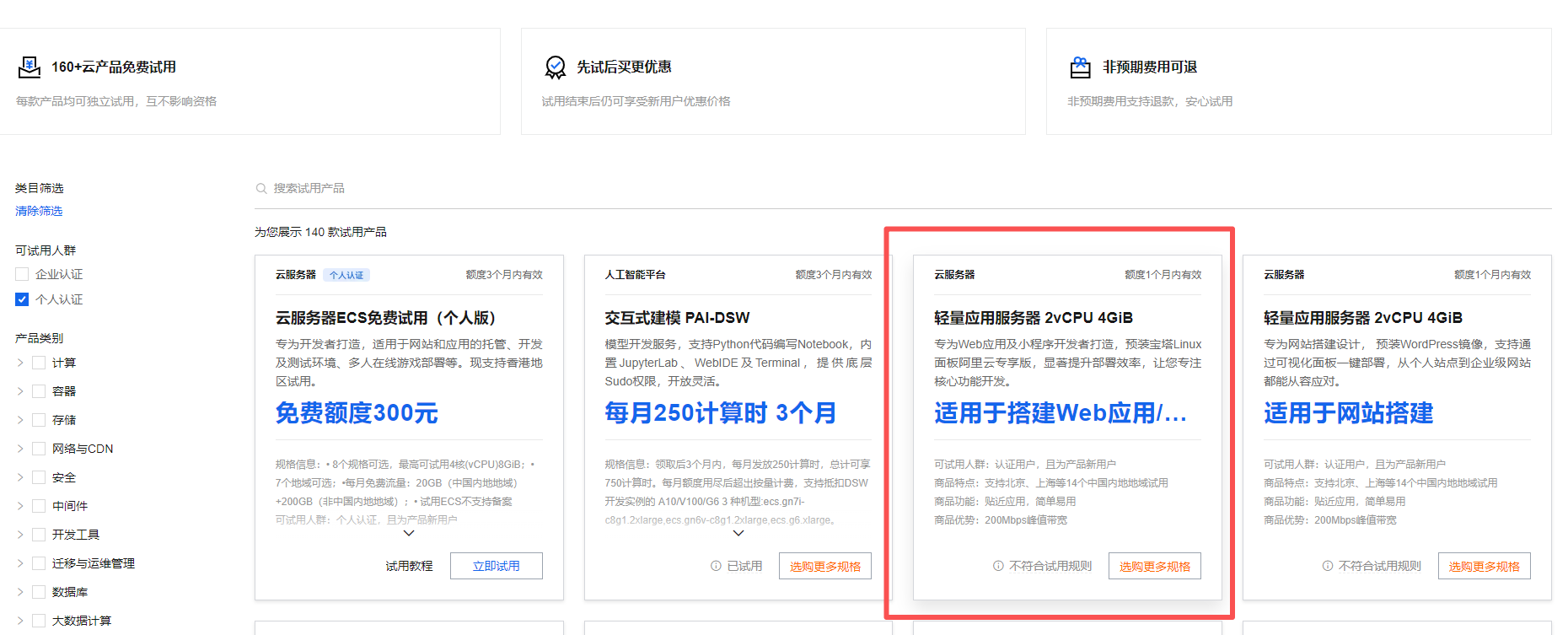Click the 适用于搭建Web应用 headline
This screenshot has height=635, width=1568.
click(x=1061, y=413)
